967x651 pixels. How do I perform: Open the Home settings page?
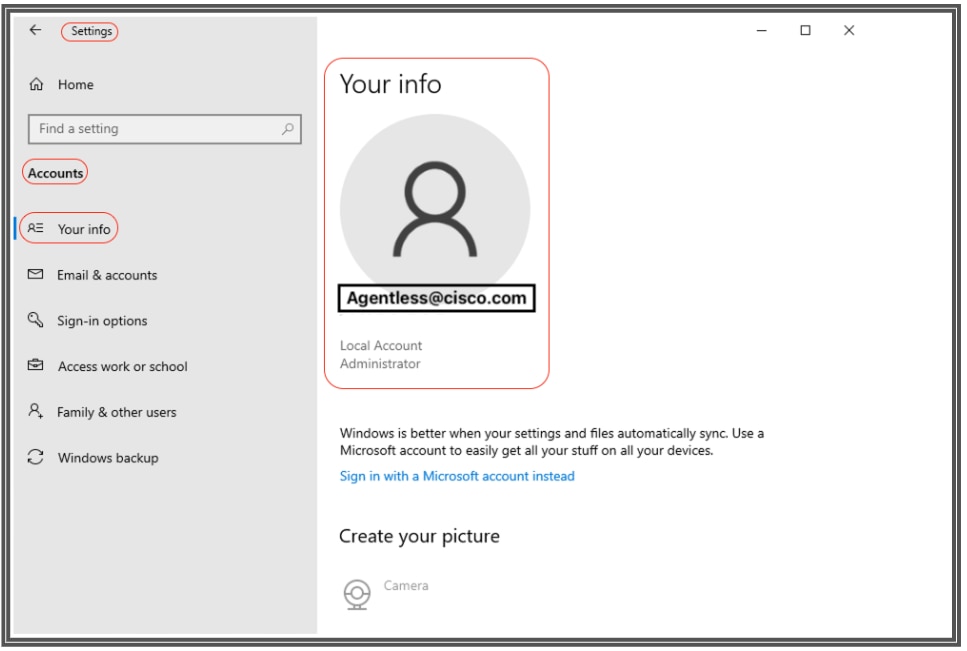tap(75, 84)
